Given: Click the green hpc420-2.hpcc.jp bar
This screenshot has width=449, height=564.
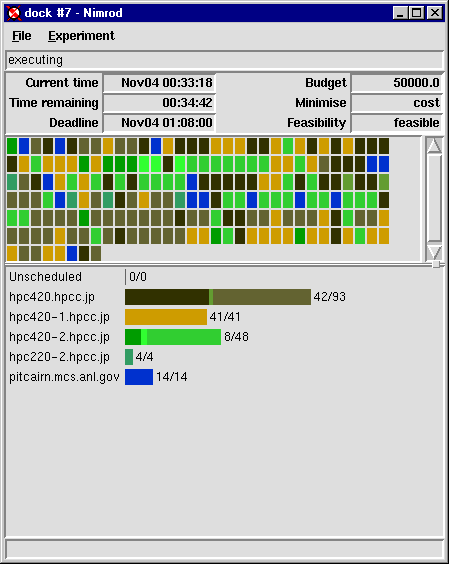Looking at the screenshot, I should point(173,337).
